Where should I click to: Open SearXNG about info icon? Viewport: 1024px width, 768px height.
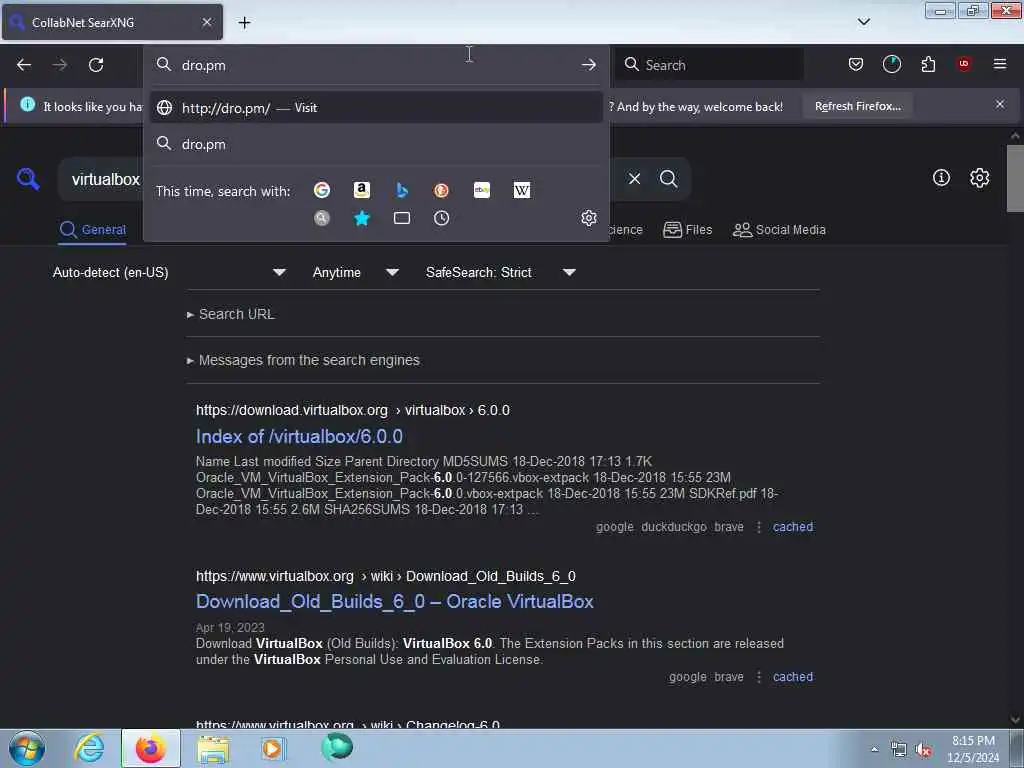point(941,178)
